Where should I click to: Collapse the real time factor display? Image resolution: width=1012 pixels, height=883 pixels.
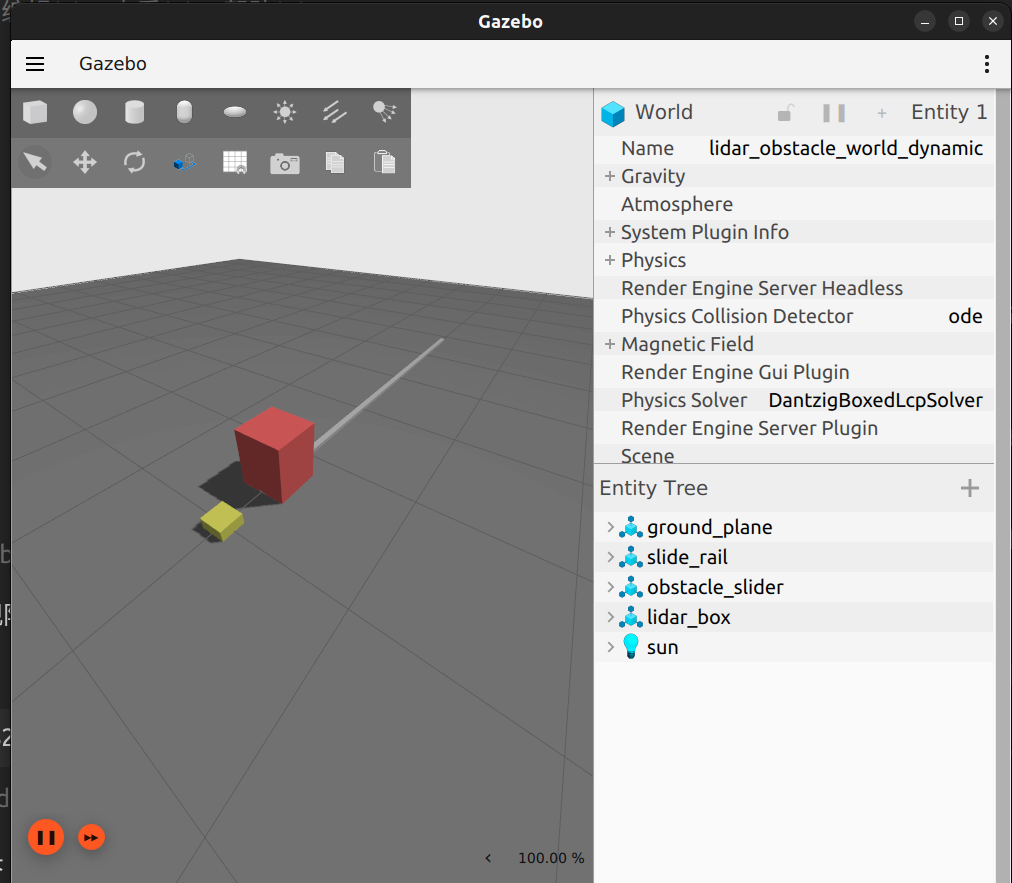click(488, 858)
